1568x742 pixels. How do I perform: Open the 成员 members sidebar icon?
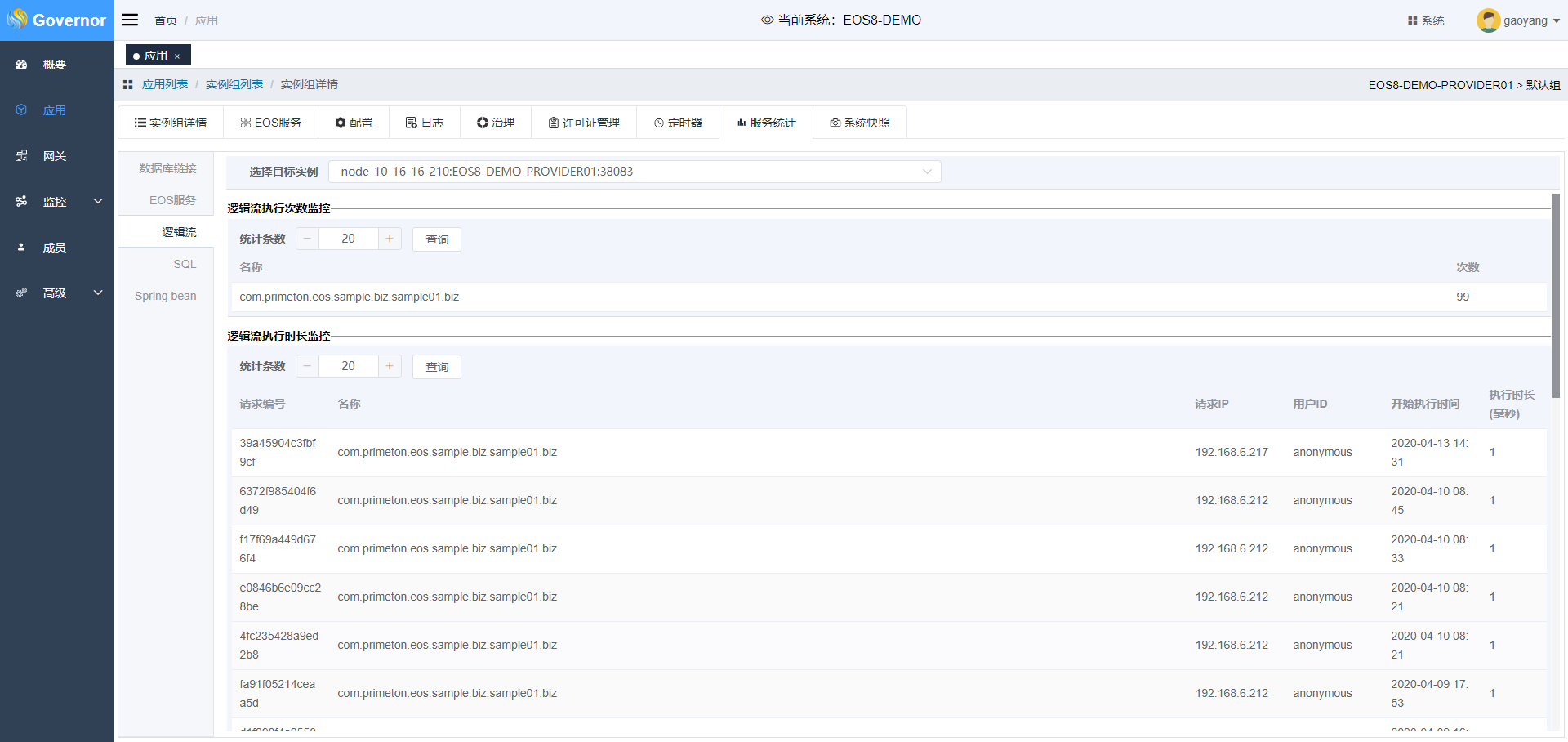[x=22, y=248]
